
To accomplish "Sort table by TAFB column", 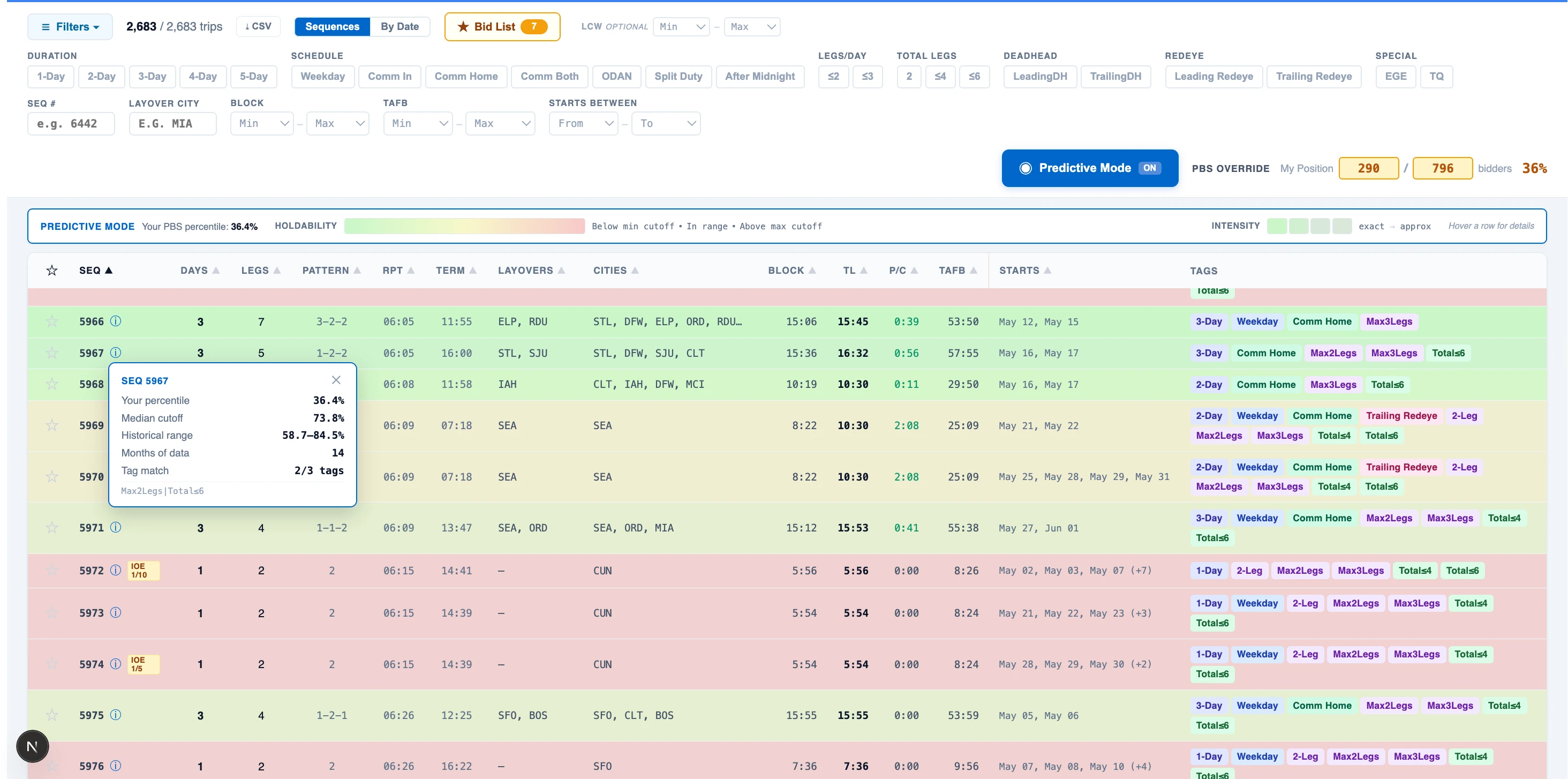I will (958, 271).
